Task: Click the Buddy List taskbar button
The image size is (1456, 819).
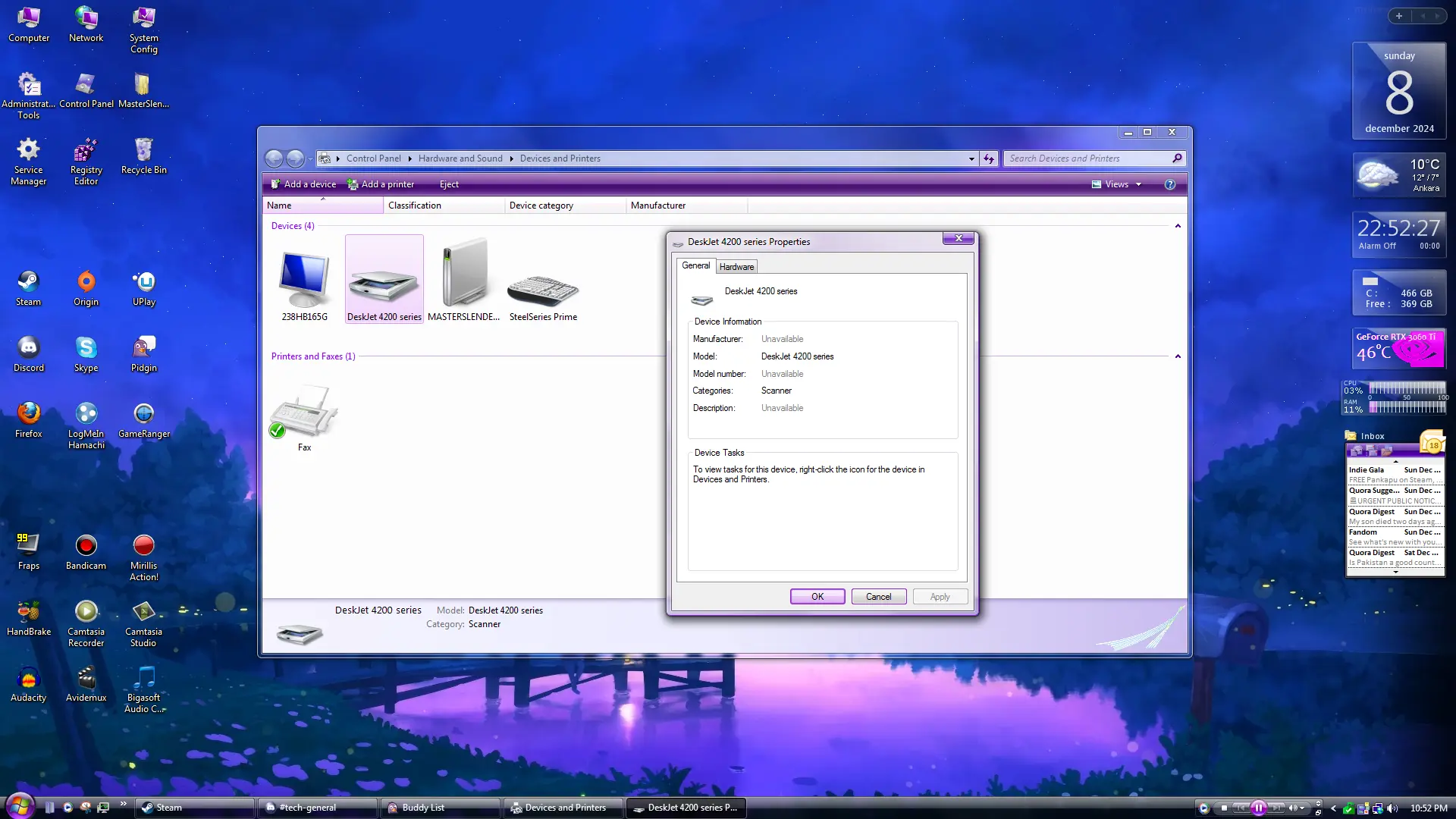Action: pyautogui.click(x=441, y=808)
